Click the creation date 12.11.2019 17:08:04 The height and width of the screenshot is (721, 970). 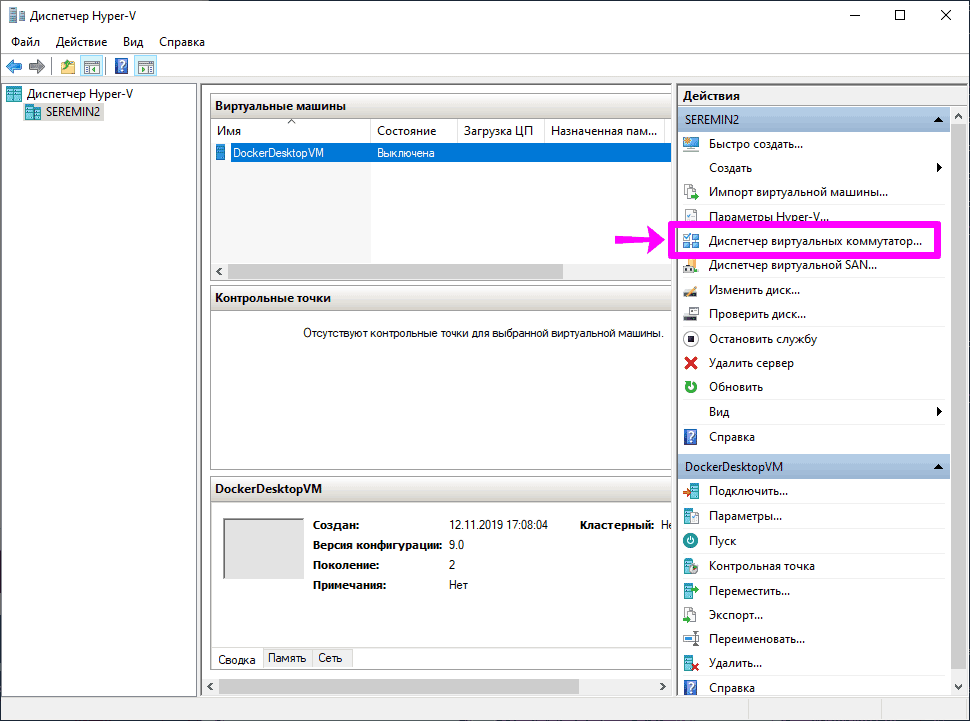click(x=498, y=525)
